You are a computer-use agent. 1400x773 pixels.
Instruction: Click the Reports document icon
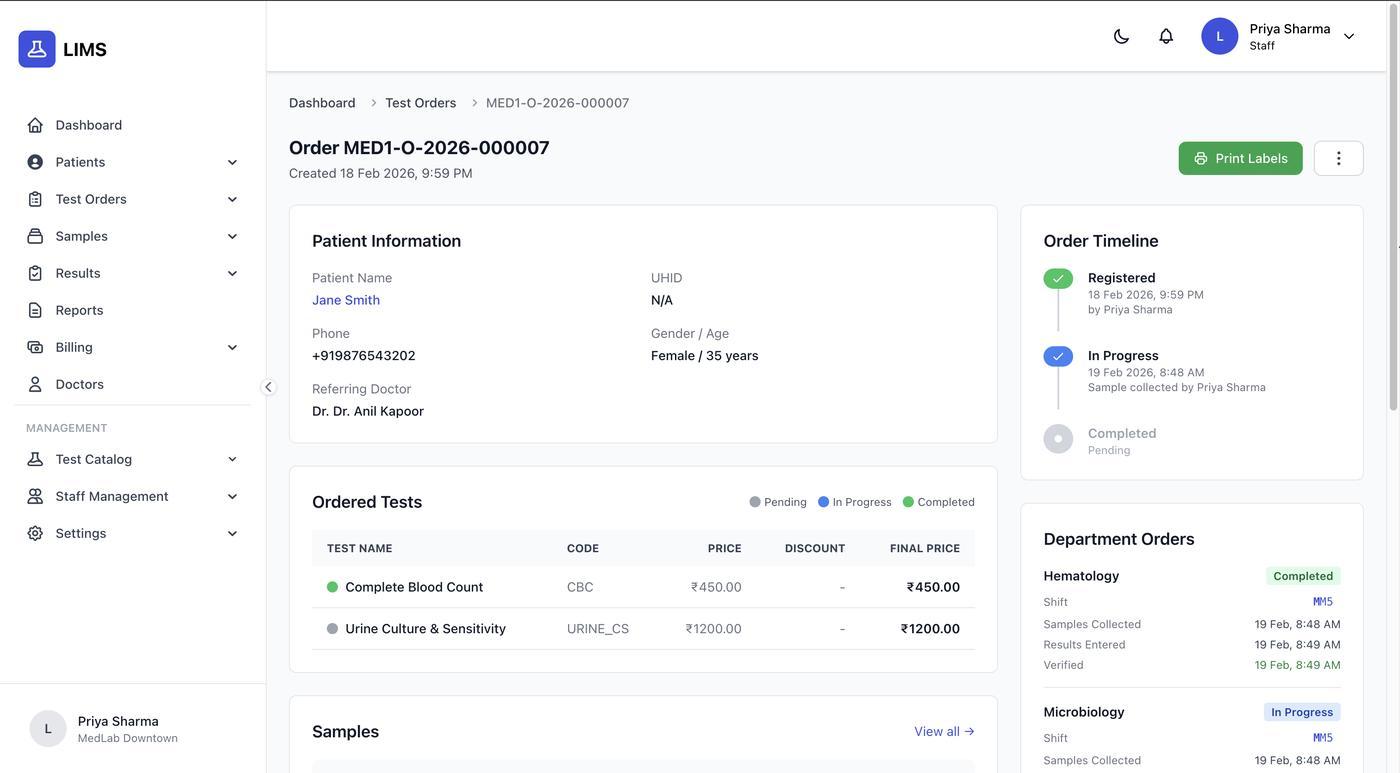point(35,310)
